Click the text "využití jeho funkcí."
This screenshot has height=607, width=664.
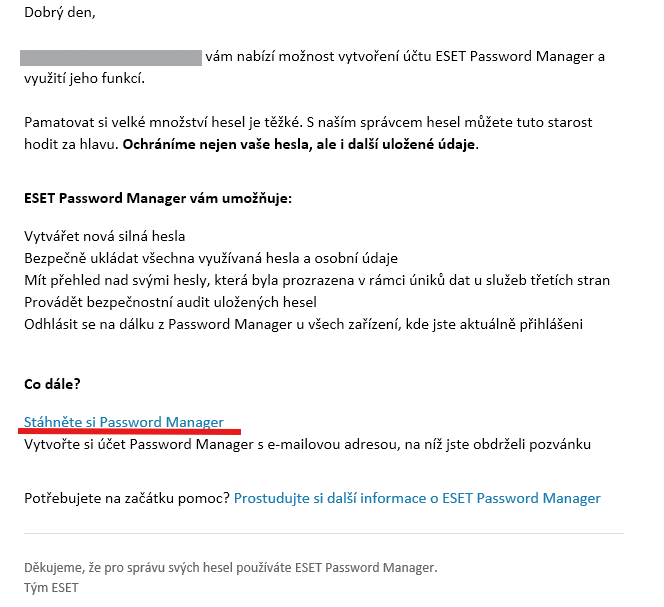[85, 78]
